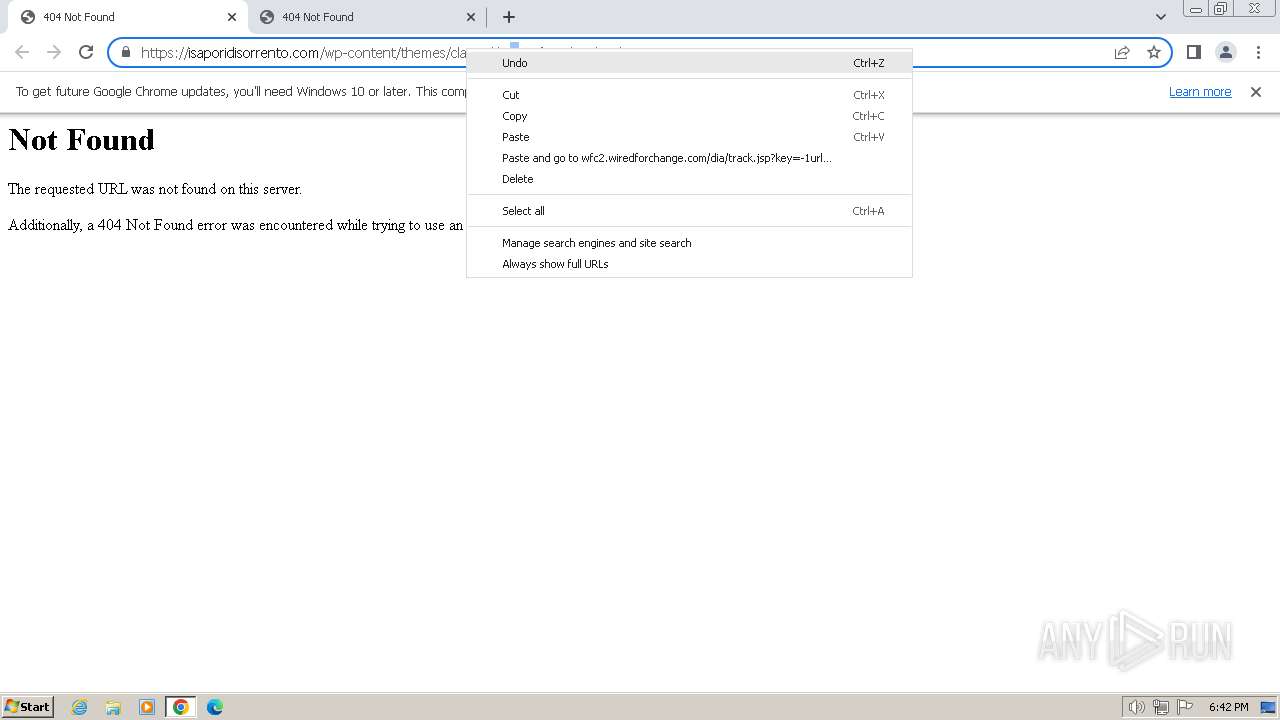Screen dimensions: 1280x720
Task: Open File Explorer folder in taskbar
Action: 113,707
